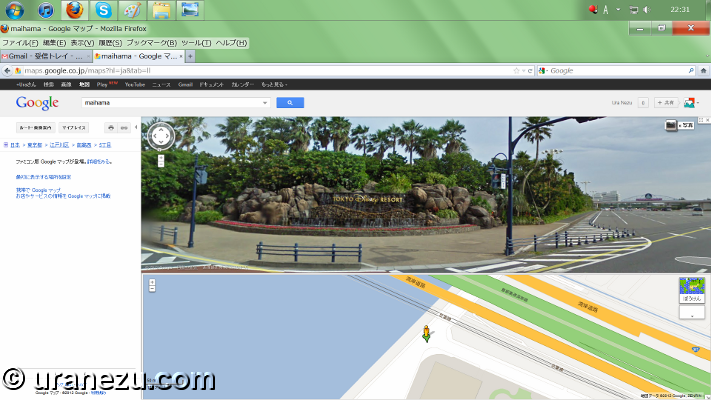Viewport: 711px width, 400px height.
Task: Open the ブックマーク(B) menu
Action: (x=151, y=43)
